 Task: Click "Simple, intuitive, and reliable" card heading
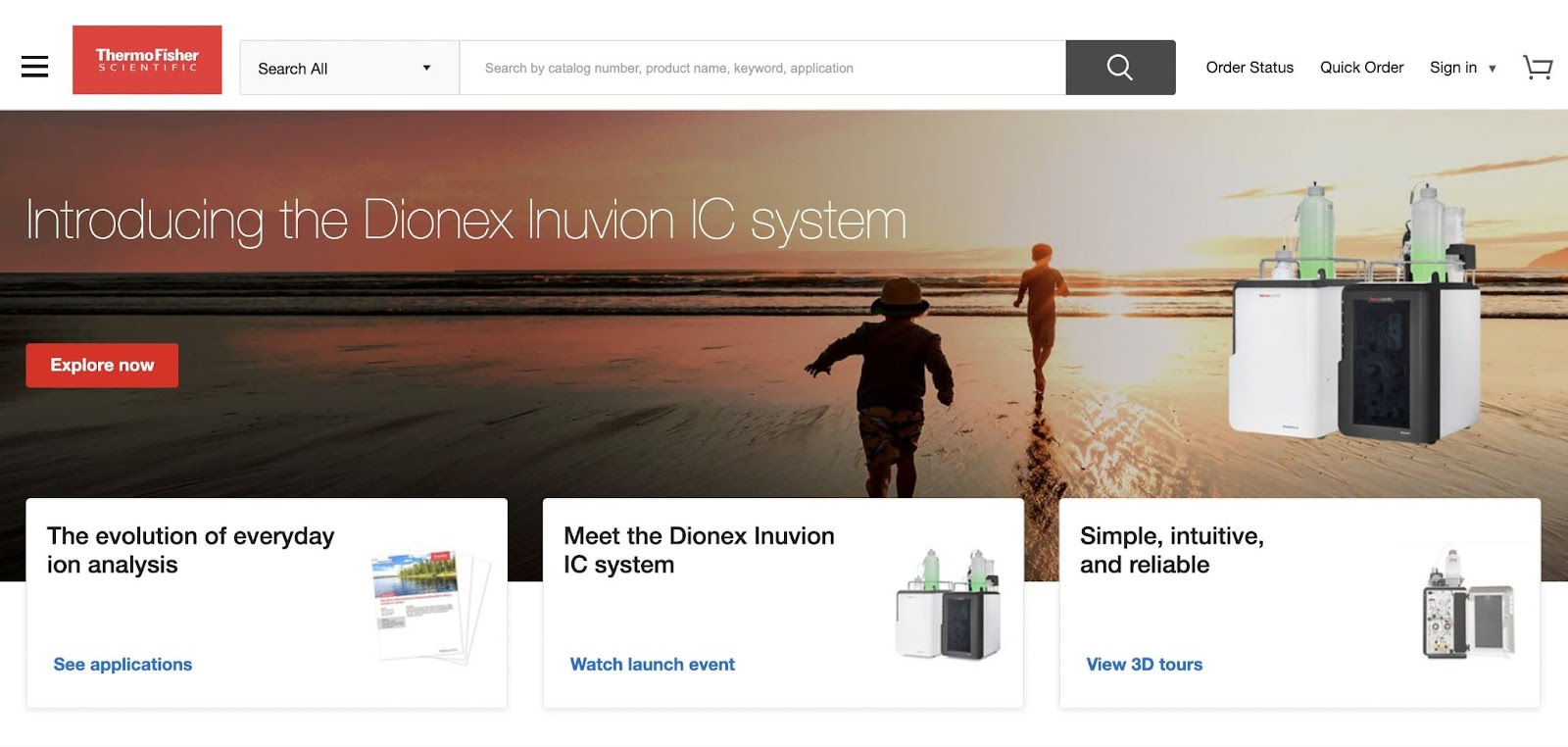point(1171,550)
